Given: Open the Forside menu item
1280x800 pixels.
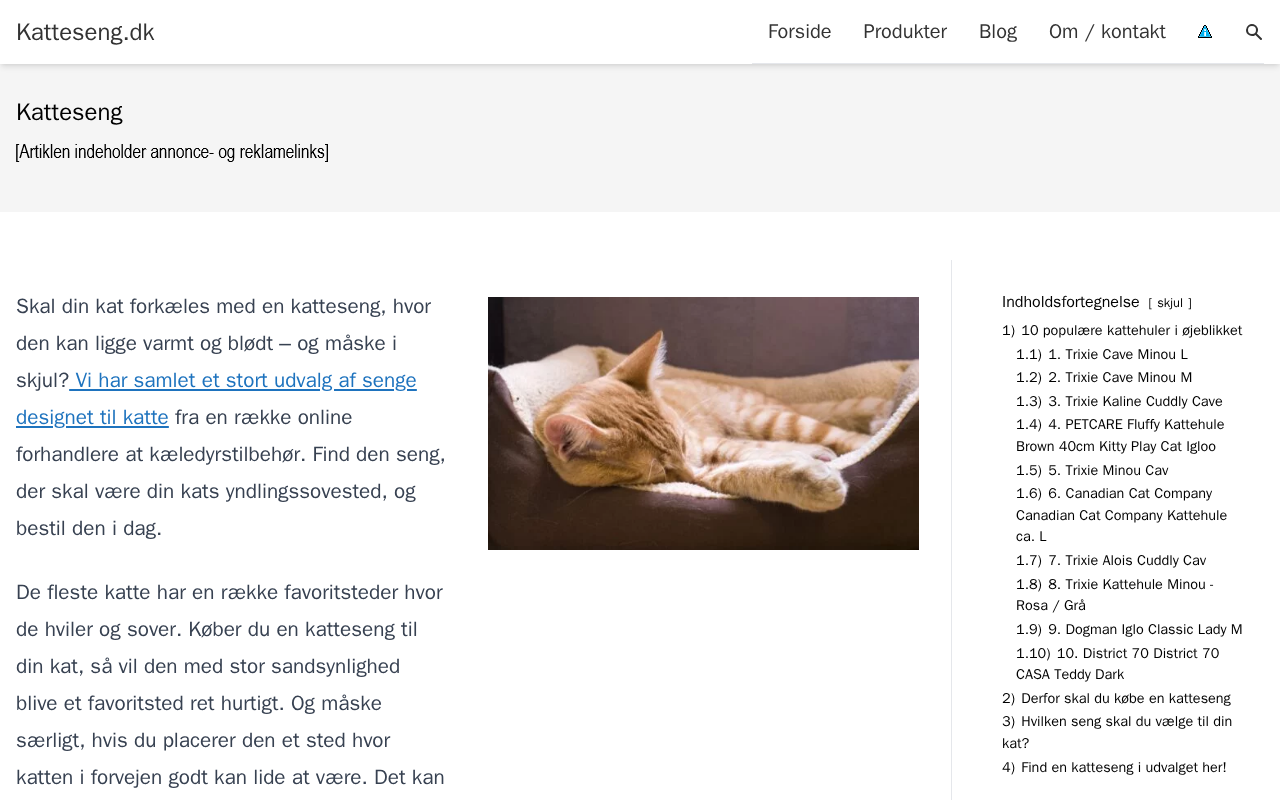Looking at the screenshot, I should coord(799,32).
